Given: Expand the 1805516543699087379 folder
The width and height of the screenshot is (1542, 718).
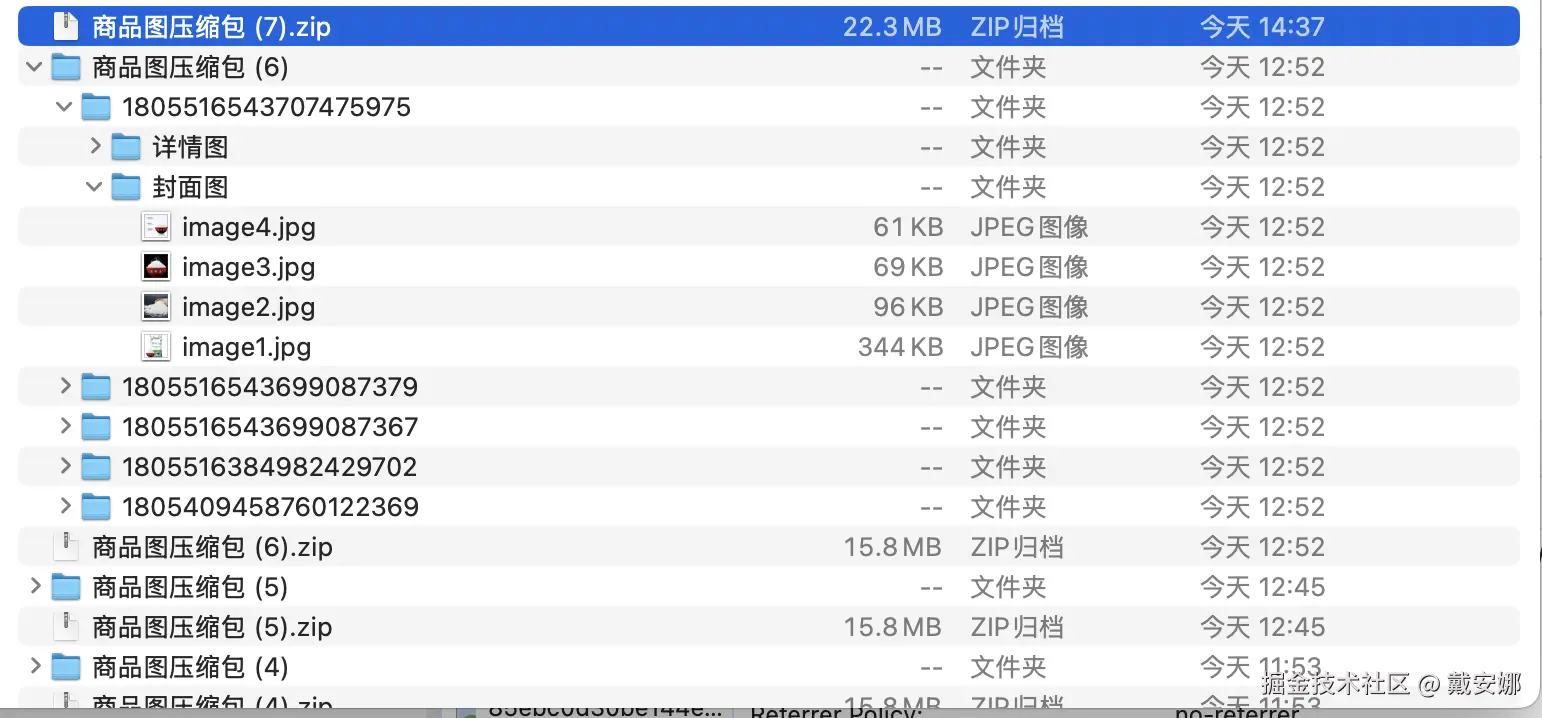Looking at the screenshot, I should click(x=66, y=386).
